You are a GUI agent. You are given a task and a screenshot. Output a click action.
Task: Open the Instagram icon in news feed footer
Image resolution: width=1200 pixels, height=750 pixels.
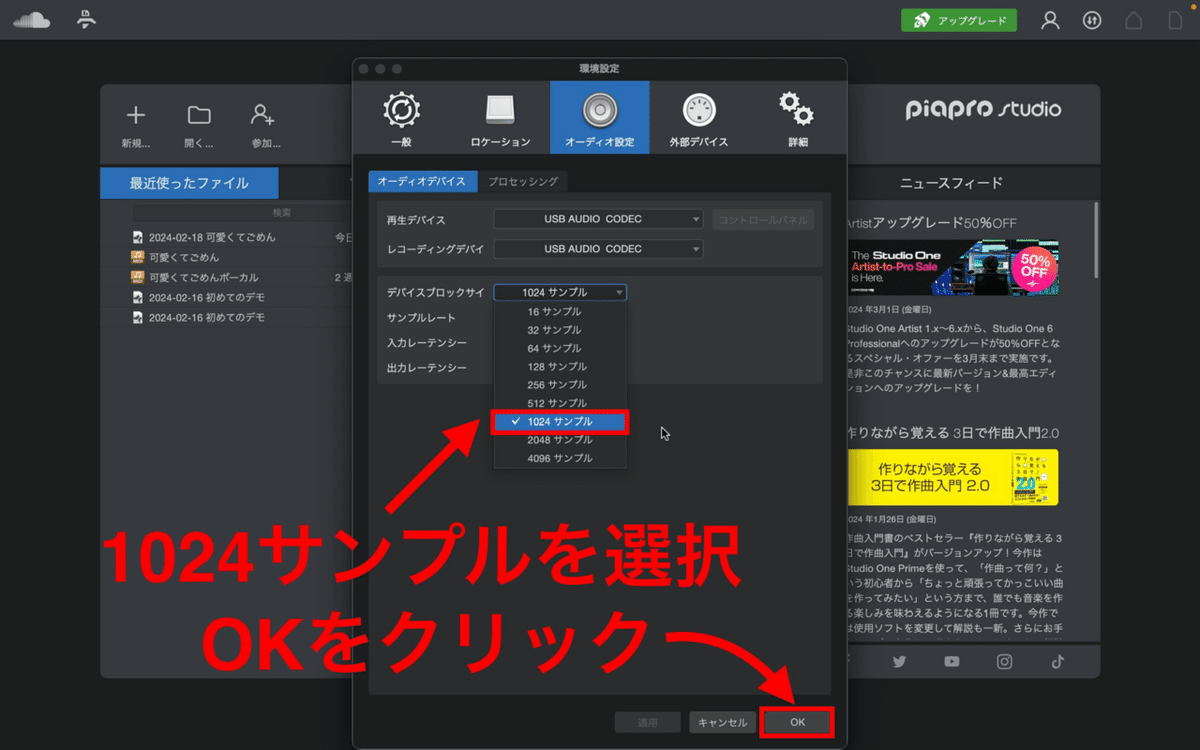point(1004,661)
